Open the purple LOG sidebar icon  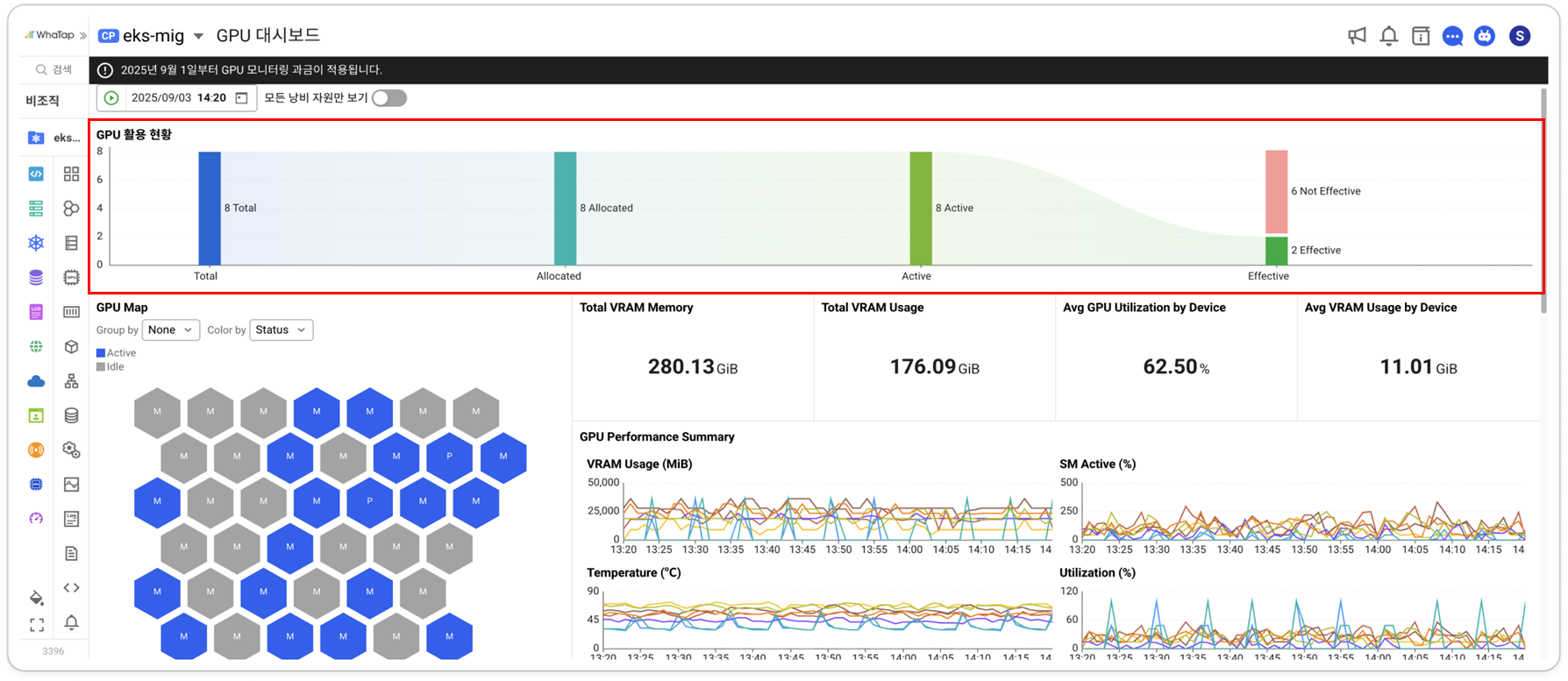(x=36, y=312)
